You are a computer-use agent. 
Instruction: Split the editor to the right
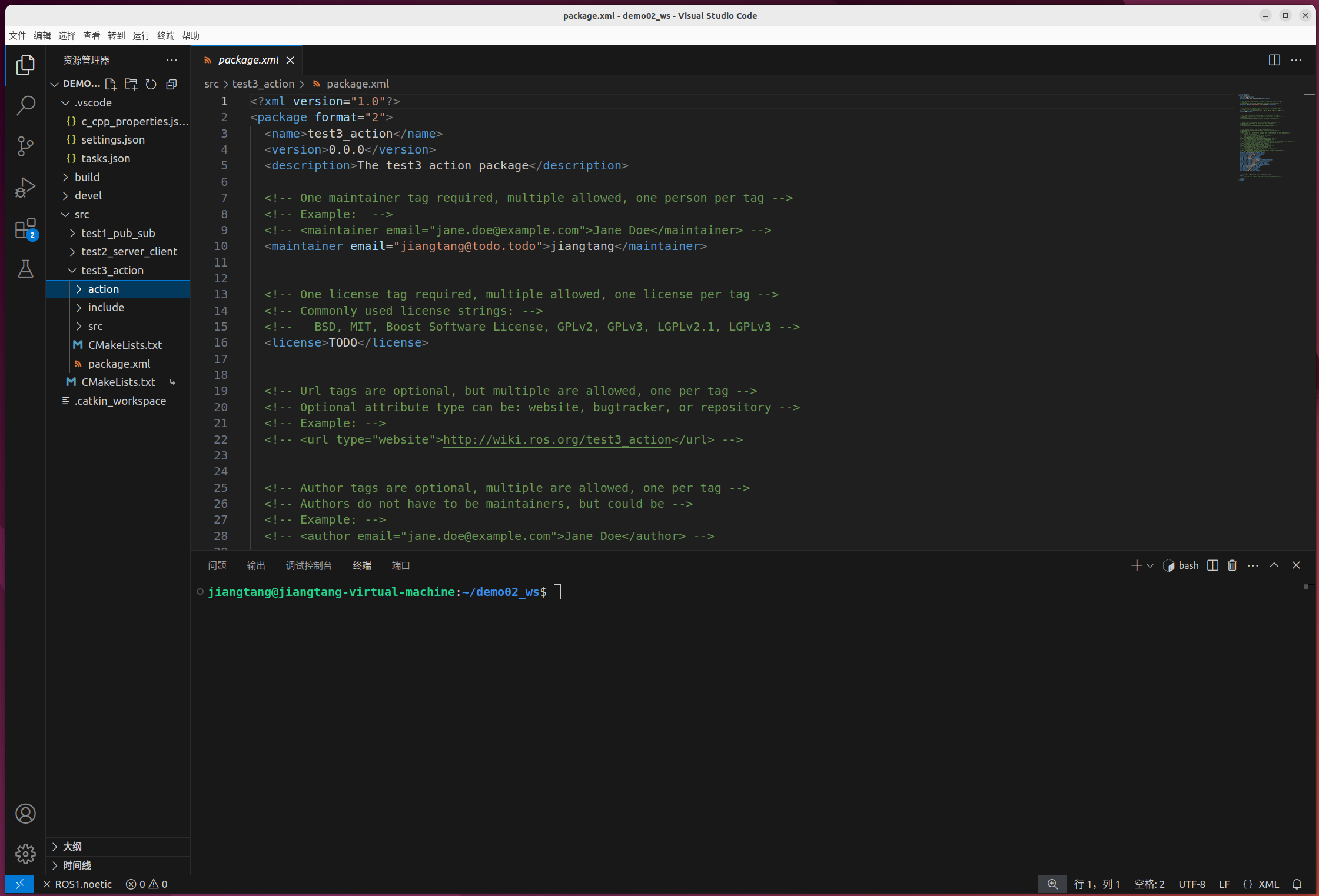point(1274,60)
